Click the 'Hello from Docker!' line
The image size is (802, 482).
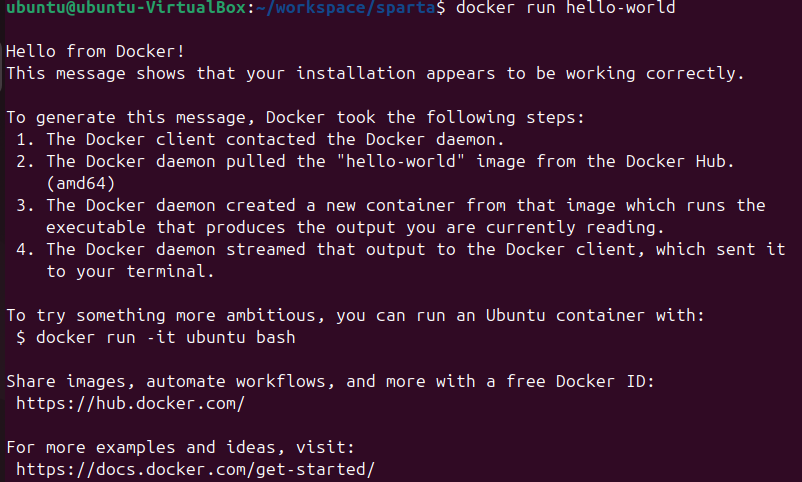[x=95, y=51]
